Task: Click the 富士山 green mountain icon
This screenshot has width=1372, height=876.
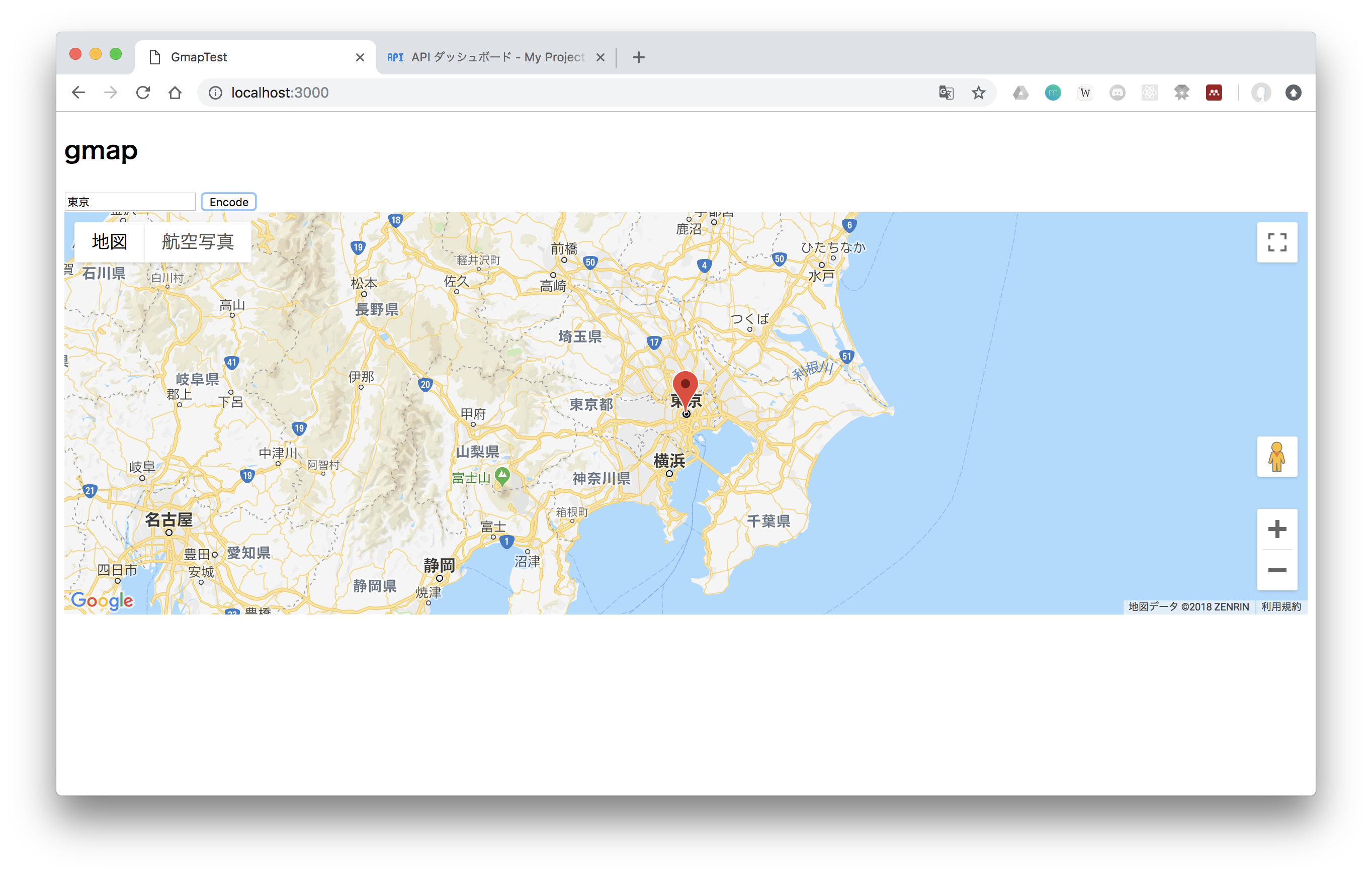Action: (x=502, y=476)
